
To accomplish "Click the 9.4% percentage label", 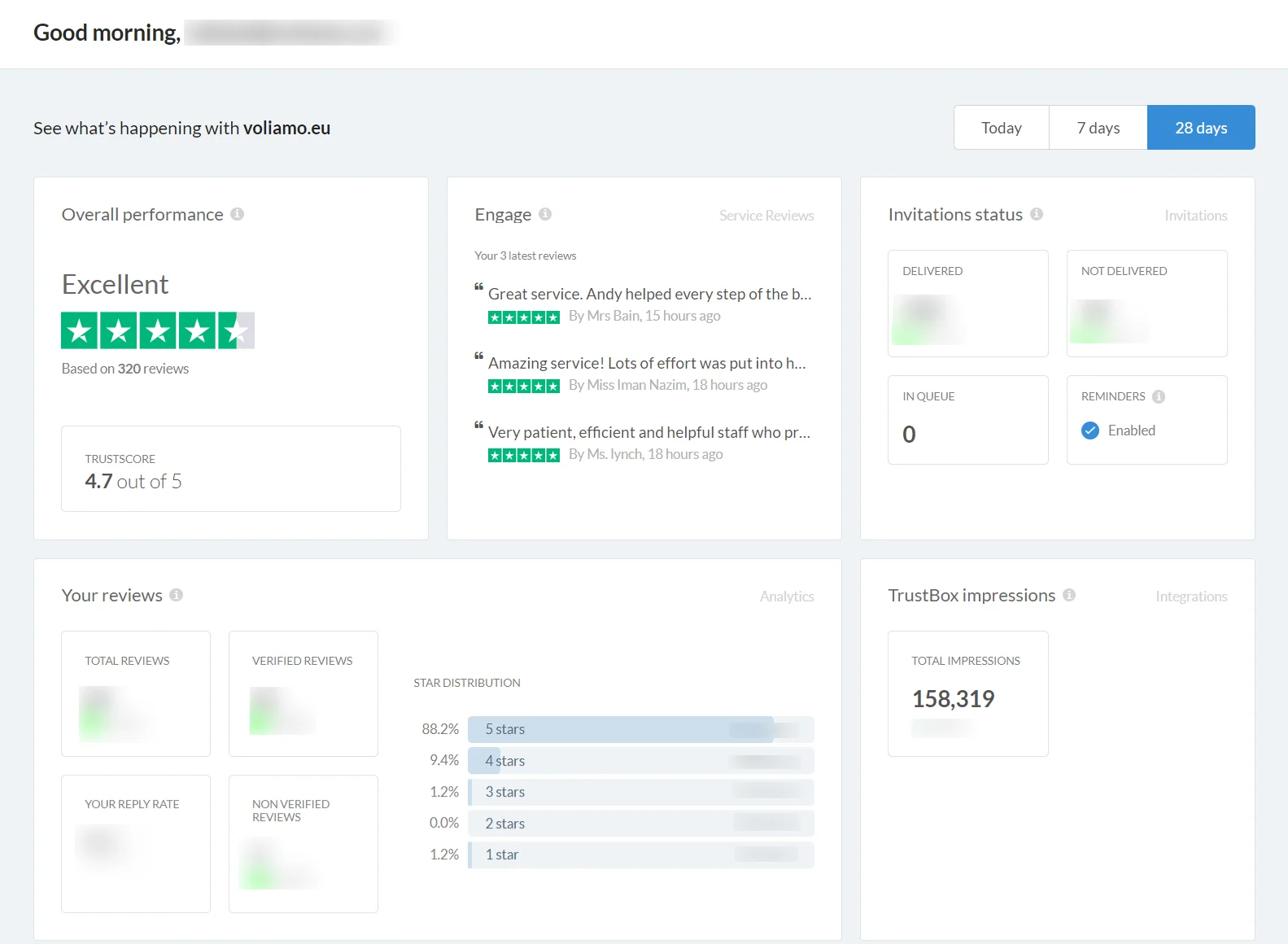I will [x=444, y=760].
